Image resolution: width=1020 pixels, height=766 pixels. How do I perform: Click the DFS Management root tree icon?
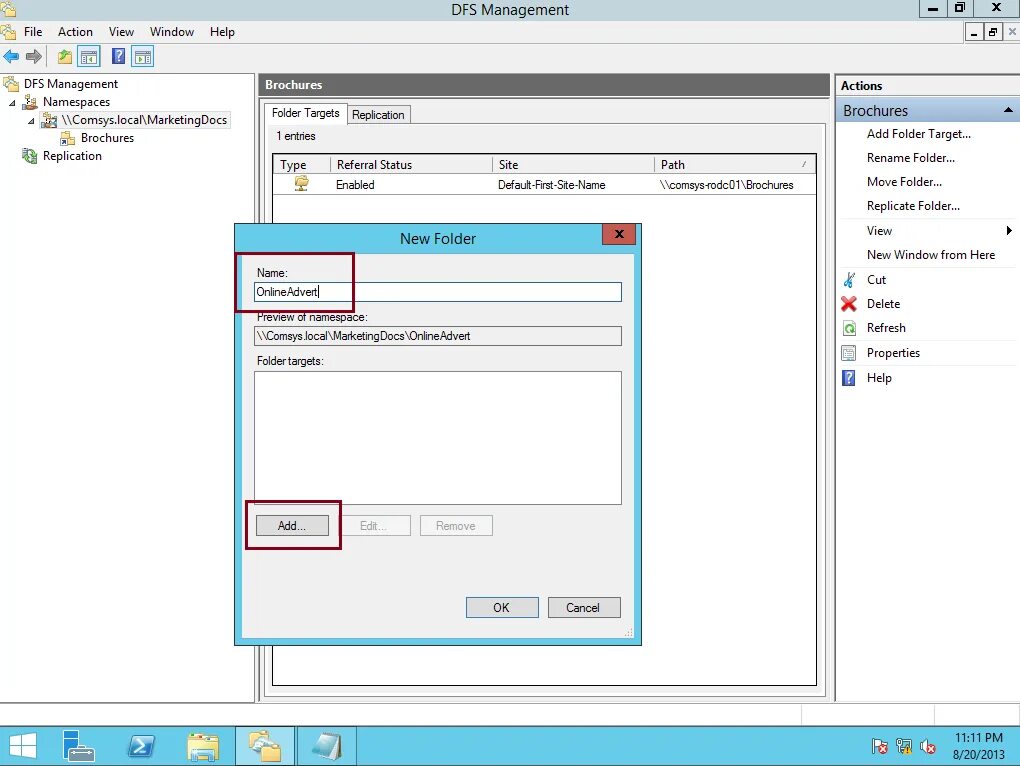coord(11,84)
